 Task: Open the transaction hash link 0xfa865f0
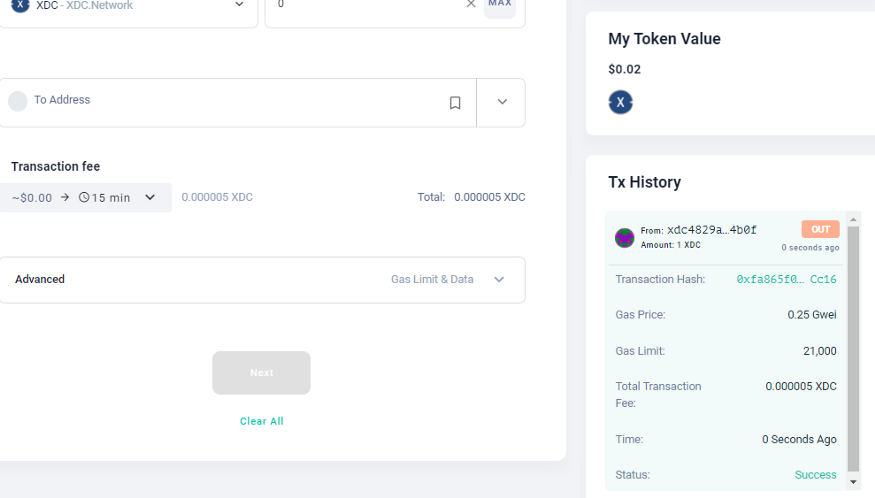click(786, 280)
